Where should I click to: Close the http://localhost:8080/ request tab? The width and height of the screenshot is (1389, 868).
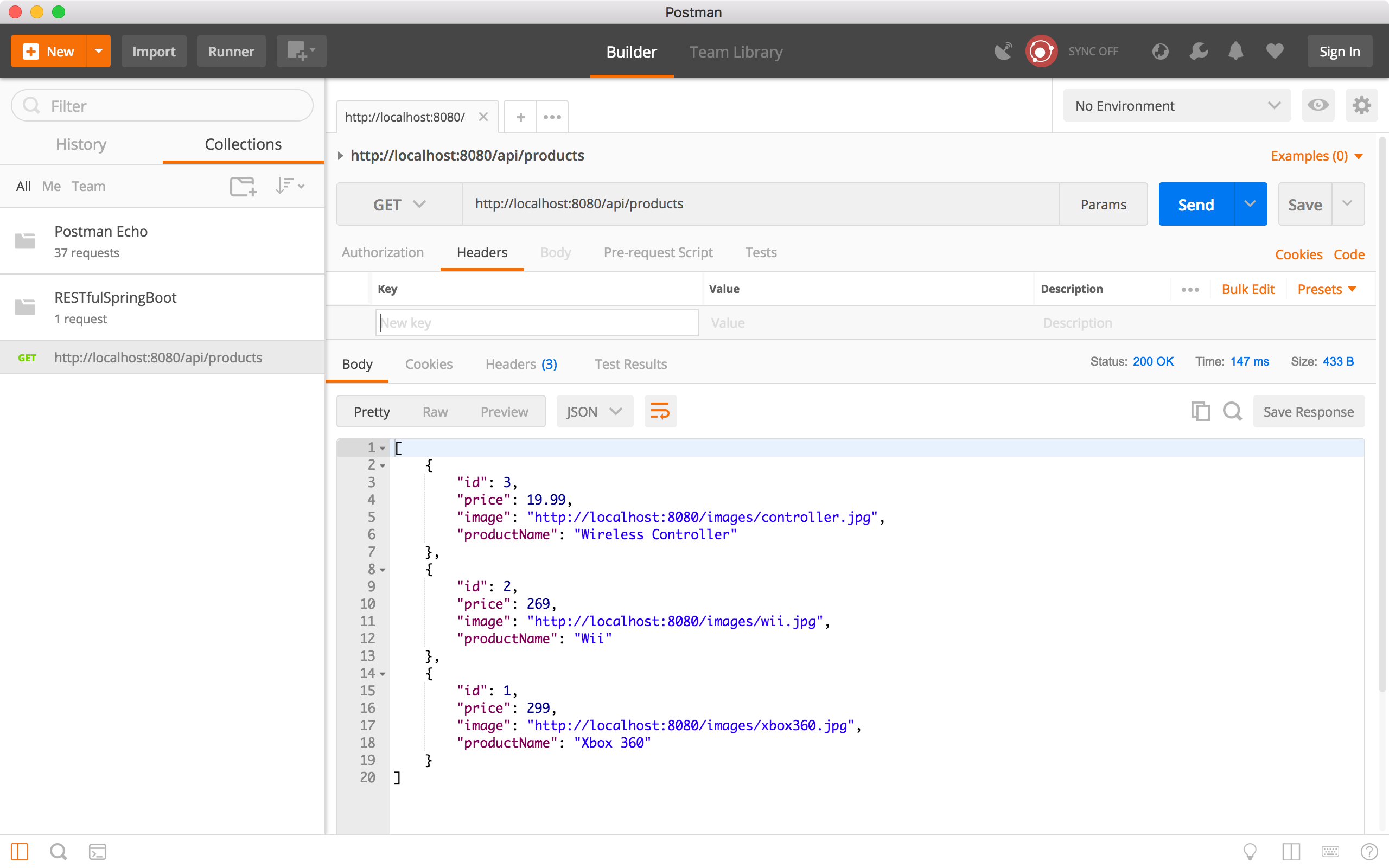(x=483, y=117)
